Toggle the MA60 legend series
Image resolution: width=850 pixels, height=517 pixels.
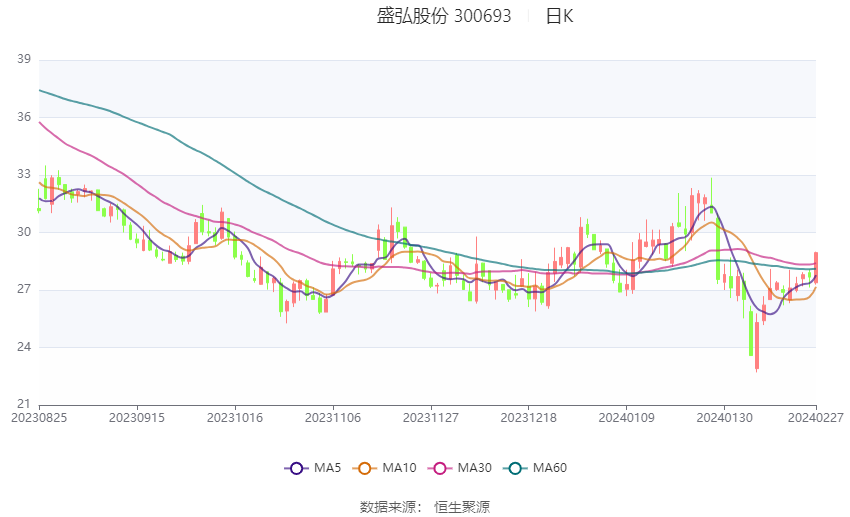pyautogui.click(x=535, y=468)
